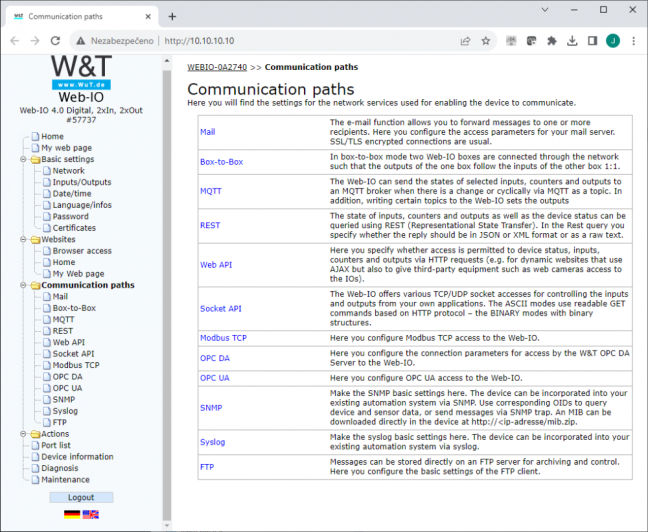Screen dimensions: 648x532
Task: Open Maintenance in tree
Action: click(x=65, y=480)
